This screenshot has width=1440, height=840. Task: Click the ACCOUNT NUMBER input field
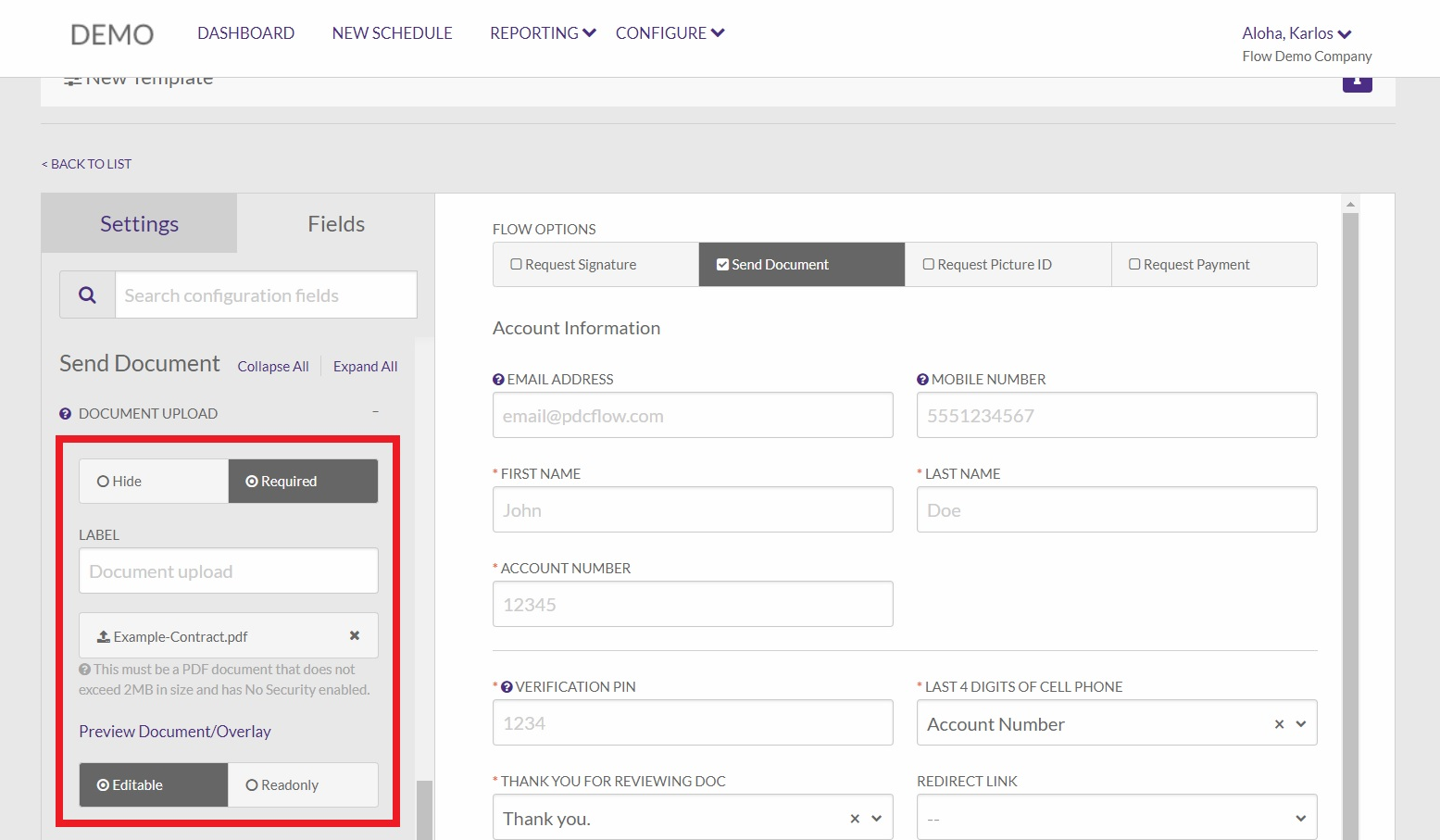(693, 604)
